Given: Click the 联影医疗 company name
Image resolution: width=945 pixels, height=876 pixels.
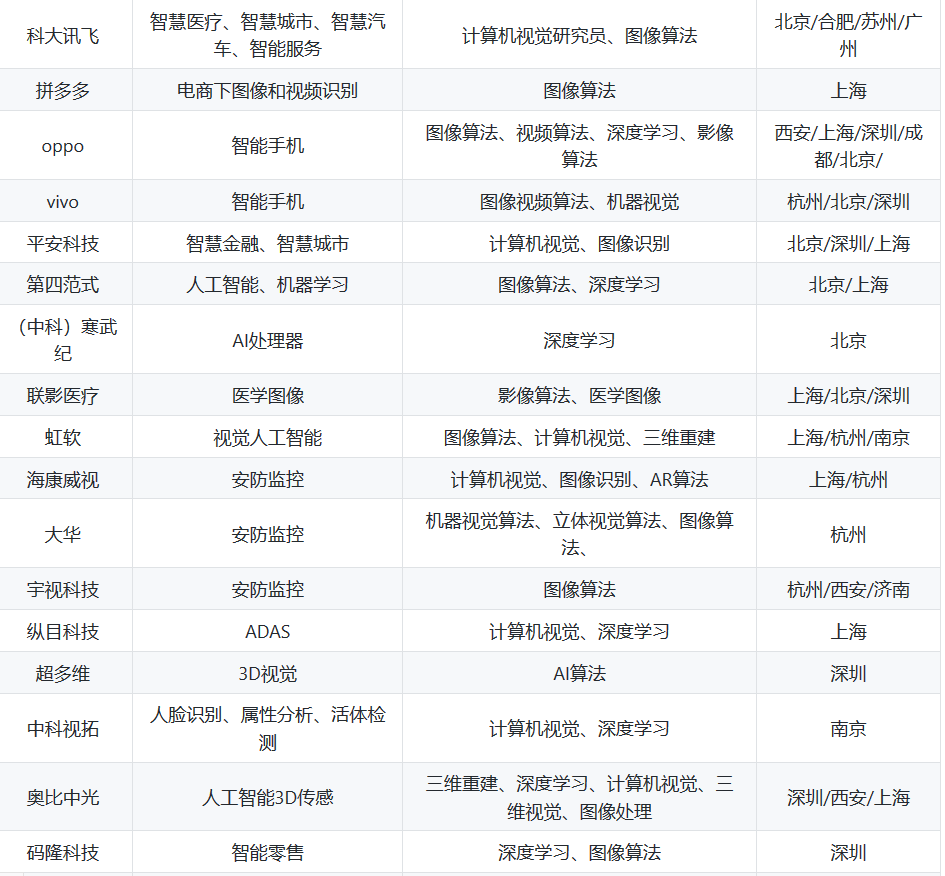Looking at the screenshot, I should click(63, 395).
